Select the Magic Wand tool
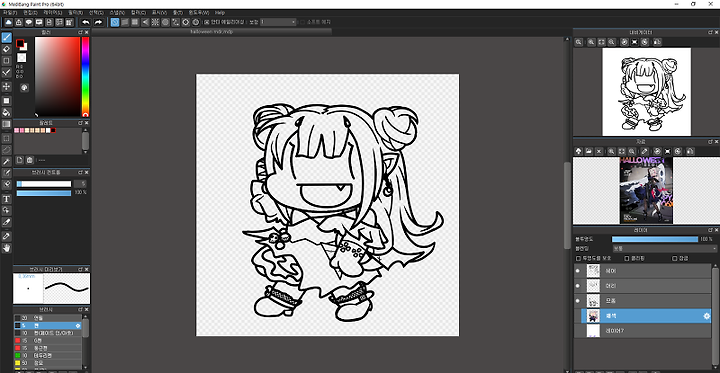Image resolution: width=720 pixels, height=373 pixels. click(6, 161)
